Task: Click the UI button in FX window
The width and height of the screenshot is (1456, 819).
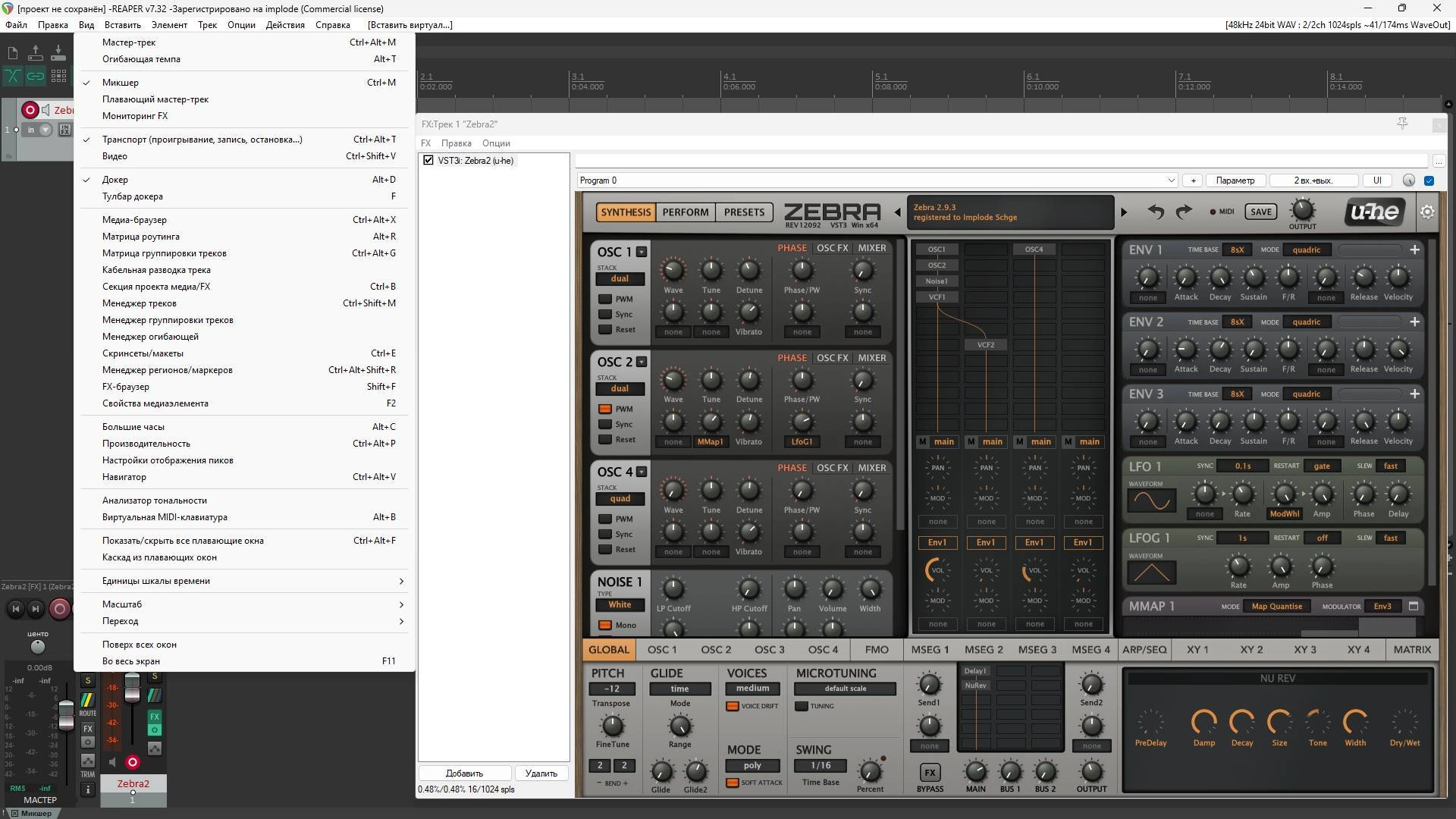Action: click(1377, 180)
